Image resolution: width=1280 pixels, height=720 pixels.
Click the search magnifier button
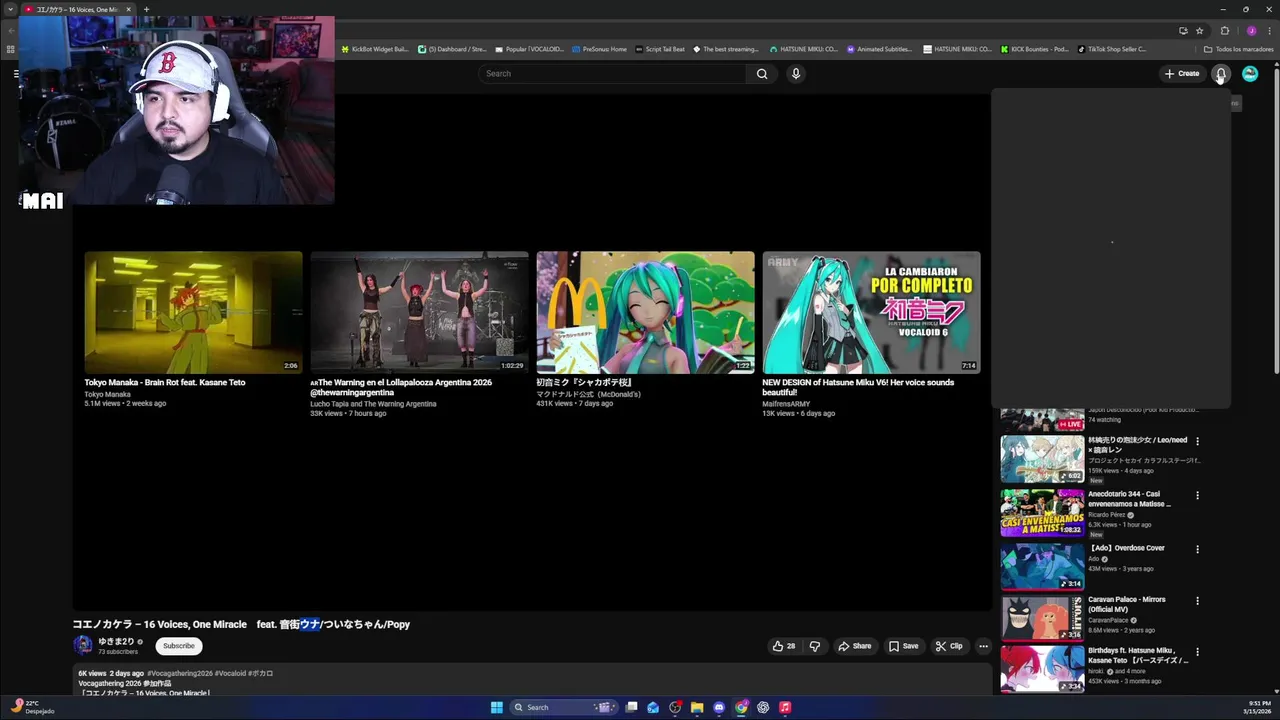[762, 73]
